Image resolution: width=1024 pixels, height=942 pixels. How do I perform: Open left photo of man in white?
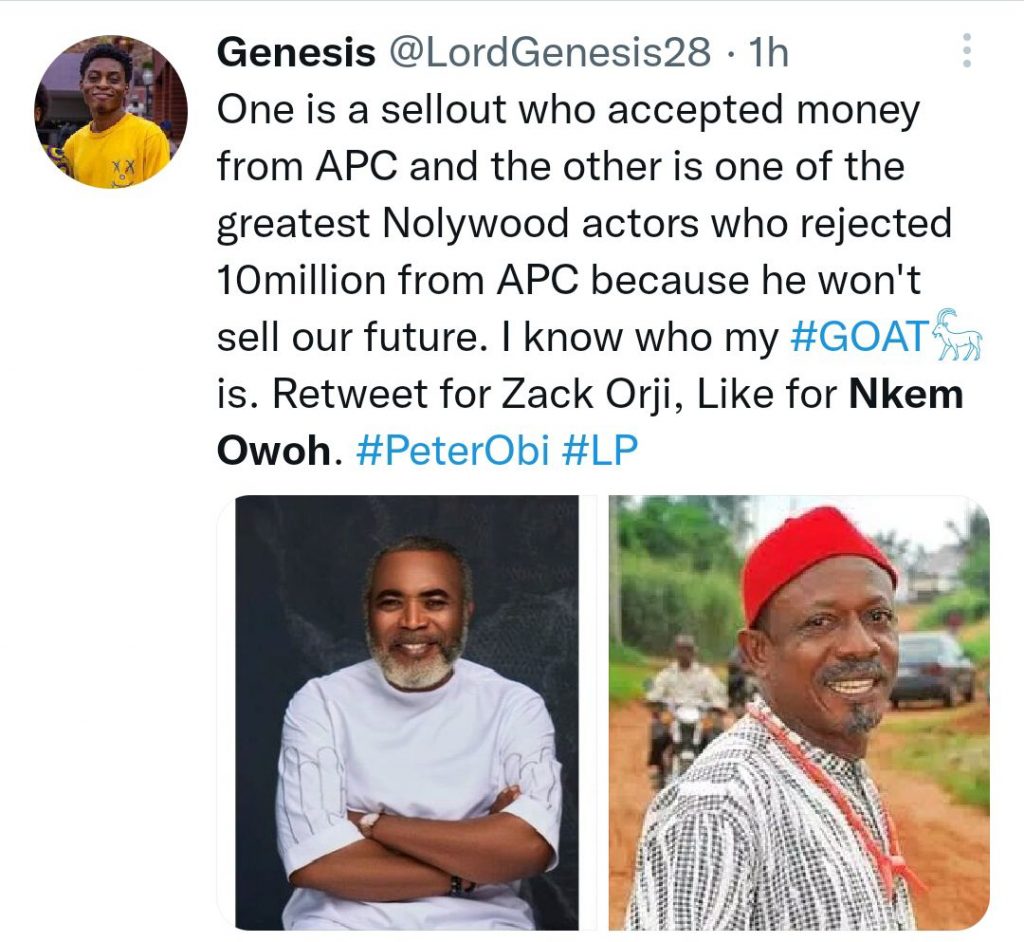coord(407,712)
